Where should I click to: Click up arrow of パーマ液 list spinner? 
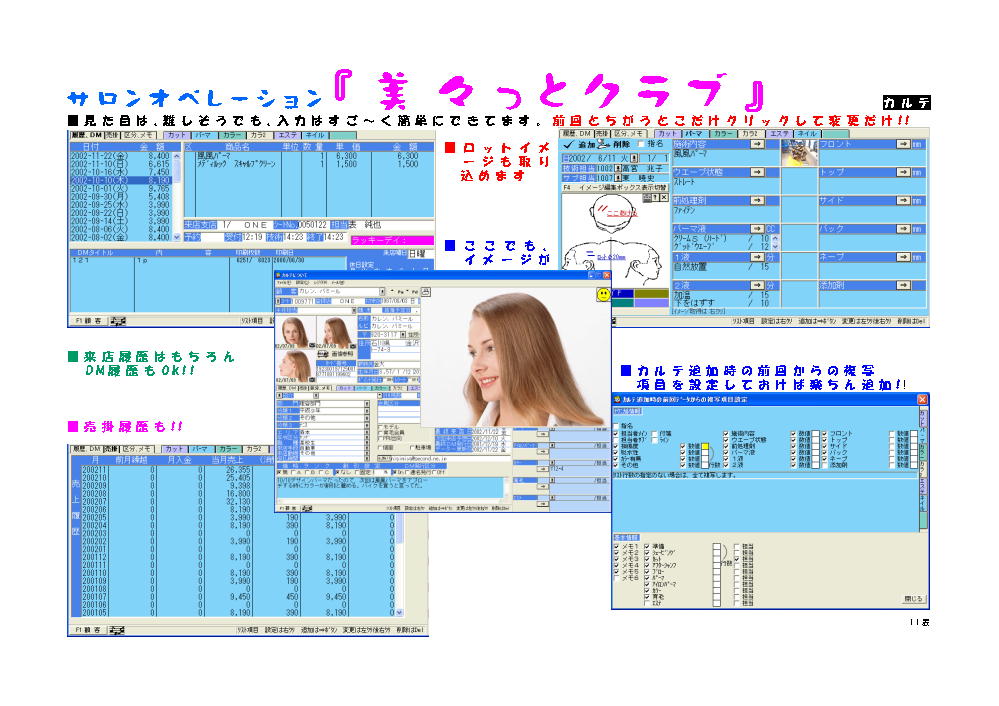pos(775,239)
